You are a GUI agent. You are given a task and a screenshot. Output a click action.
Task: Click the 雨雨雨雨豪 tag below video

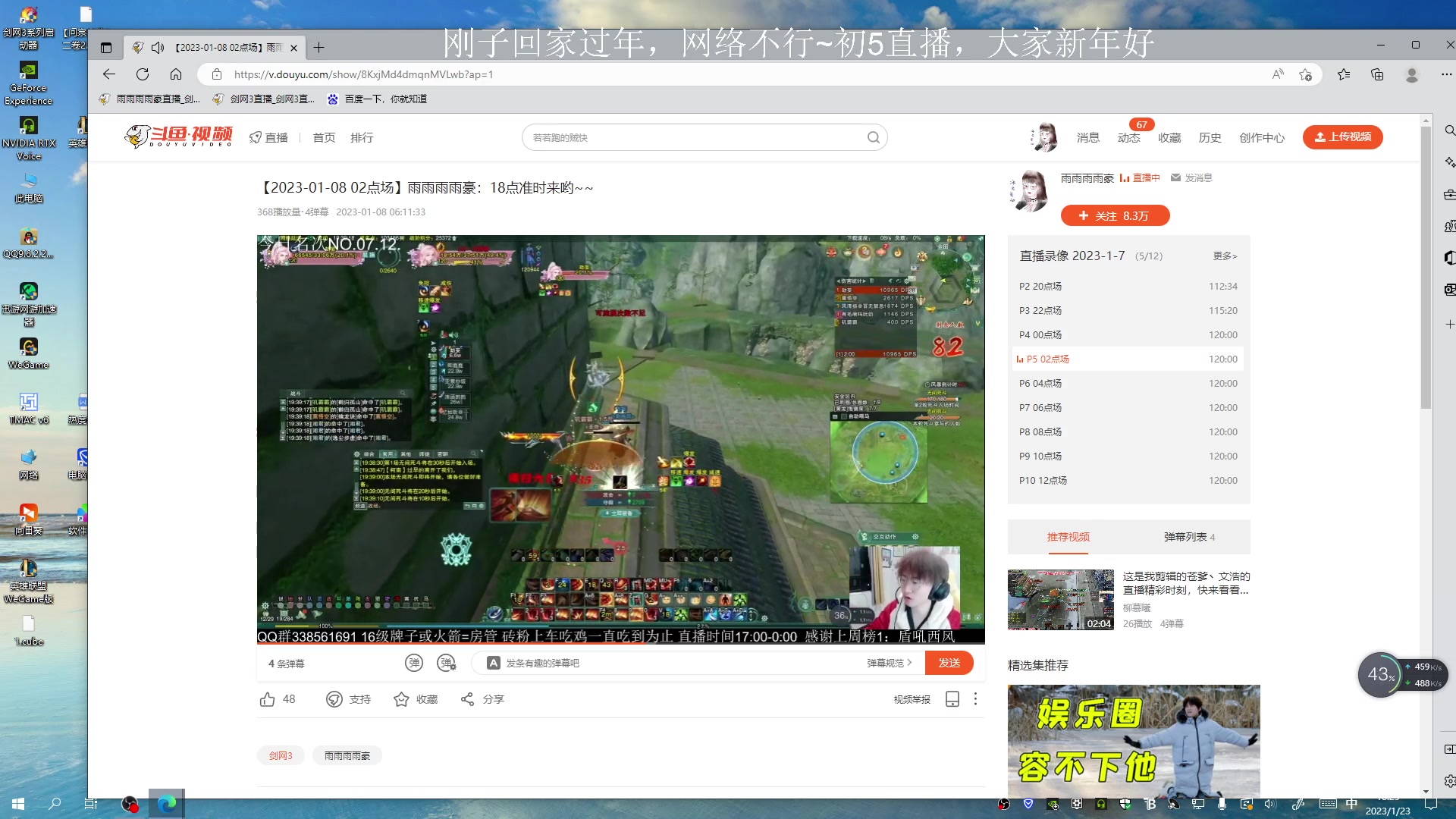pyautogui.click(x=347, y=755)
